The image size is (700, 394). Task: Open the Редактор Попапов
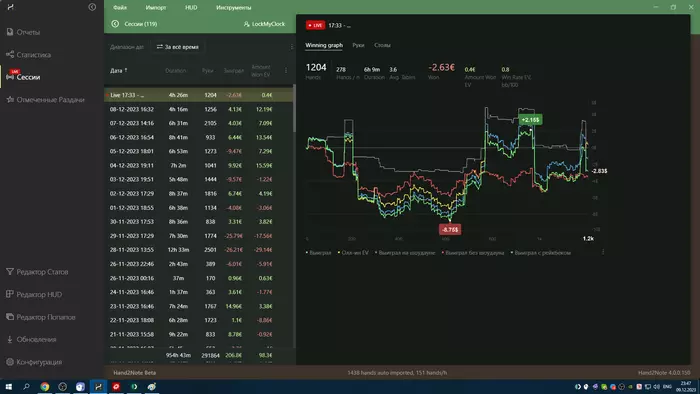(x=41, y=317)
